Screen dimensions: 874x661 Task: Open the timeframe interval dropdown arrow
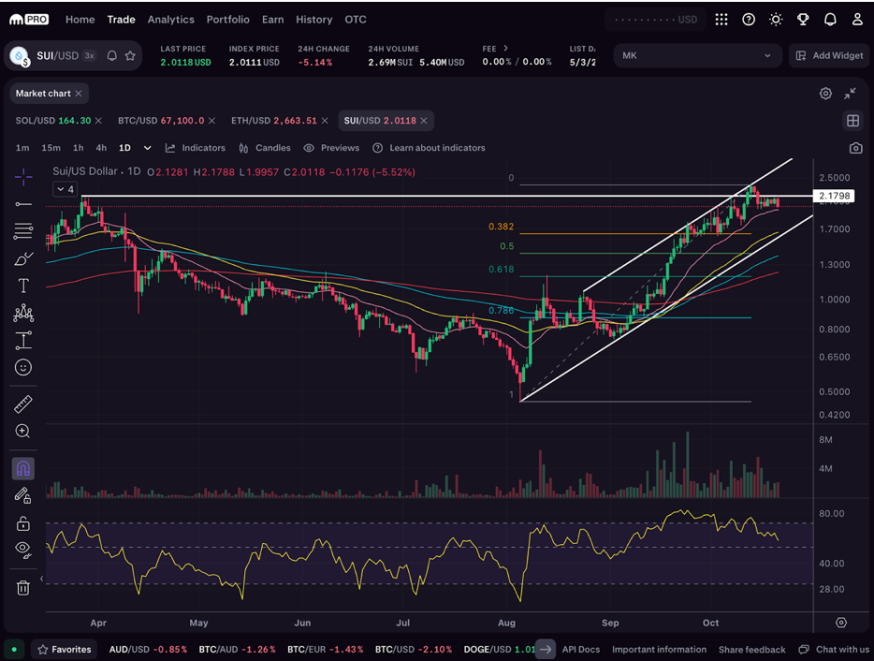tap(148, 148)
